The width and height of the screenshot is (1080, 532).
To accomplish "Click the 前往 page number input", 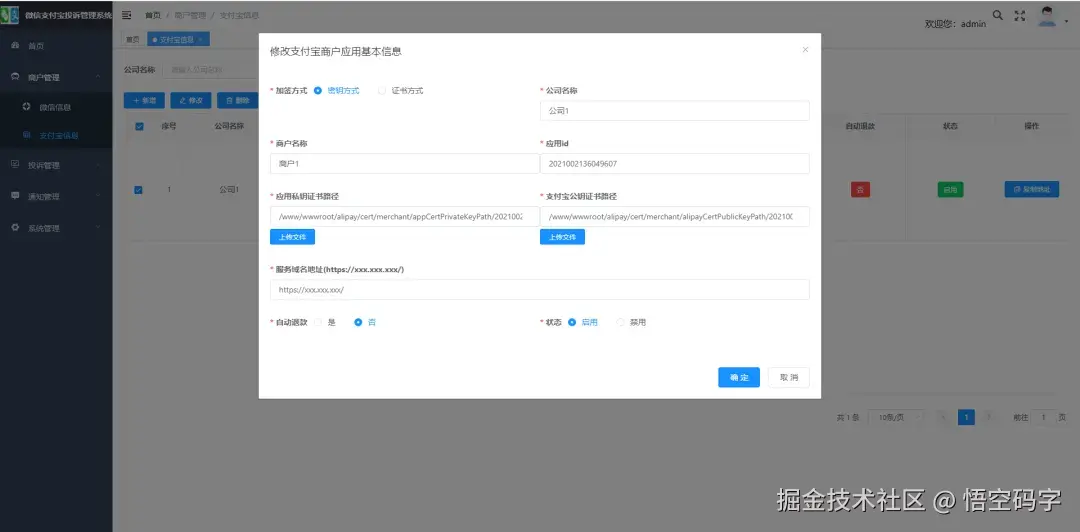I will pos(1043,418).
